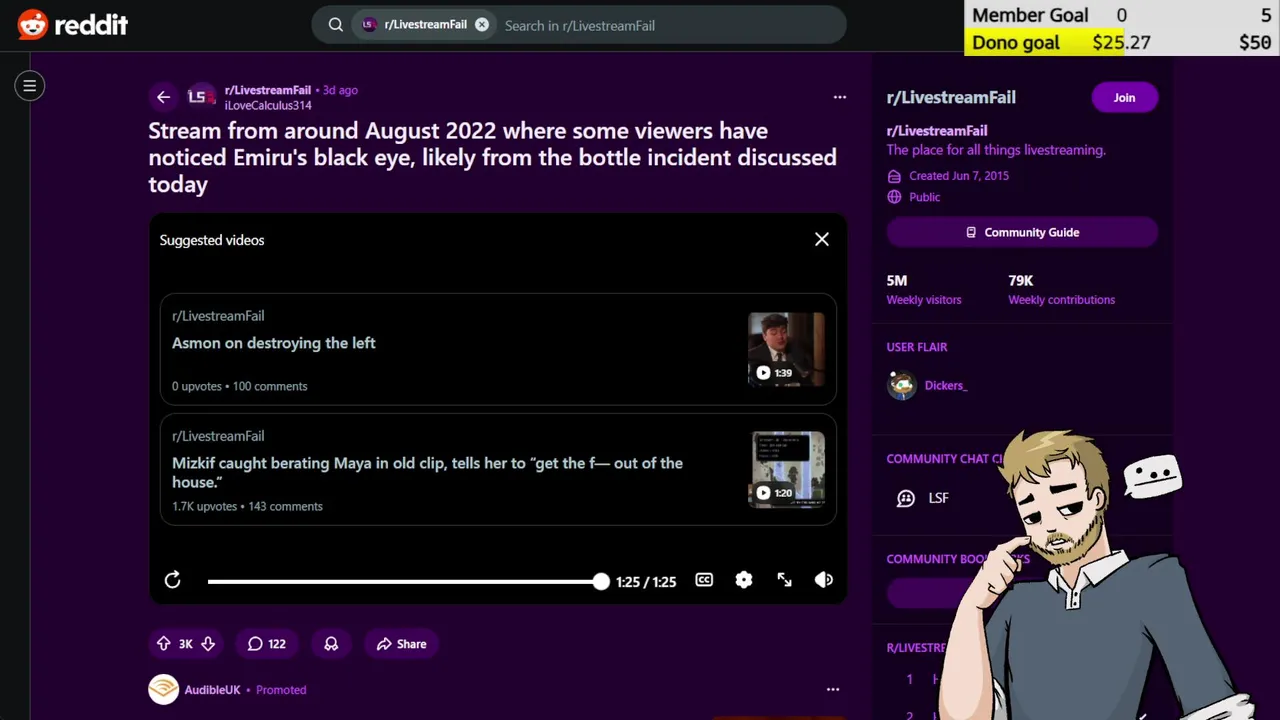Image resolution: width=1280 pixels, height=720 pixels.
Task: Join the r/LivestreamFail community
Action: (x=1125, y=97)
